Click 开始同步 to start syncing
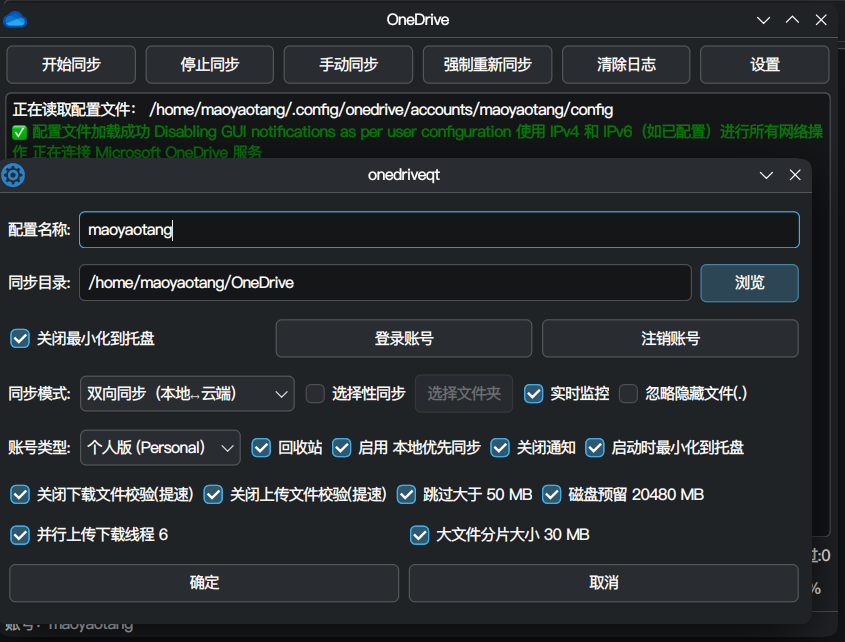845x642 pixels. click(x=71, y=65)
